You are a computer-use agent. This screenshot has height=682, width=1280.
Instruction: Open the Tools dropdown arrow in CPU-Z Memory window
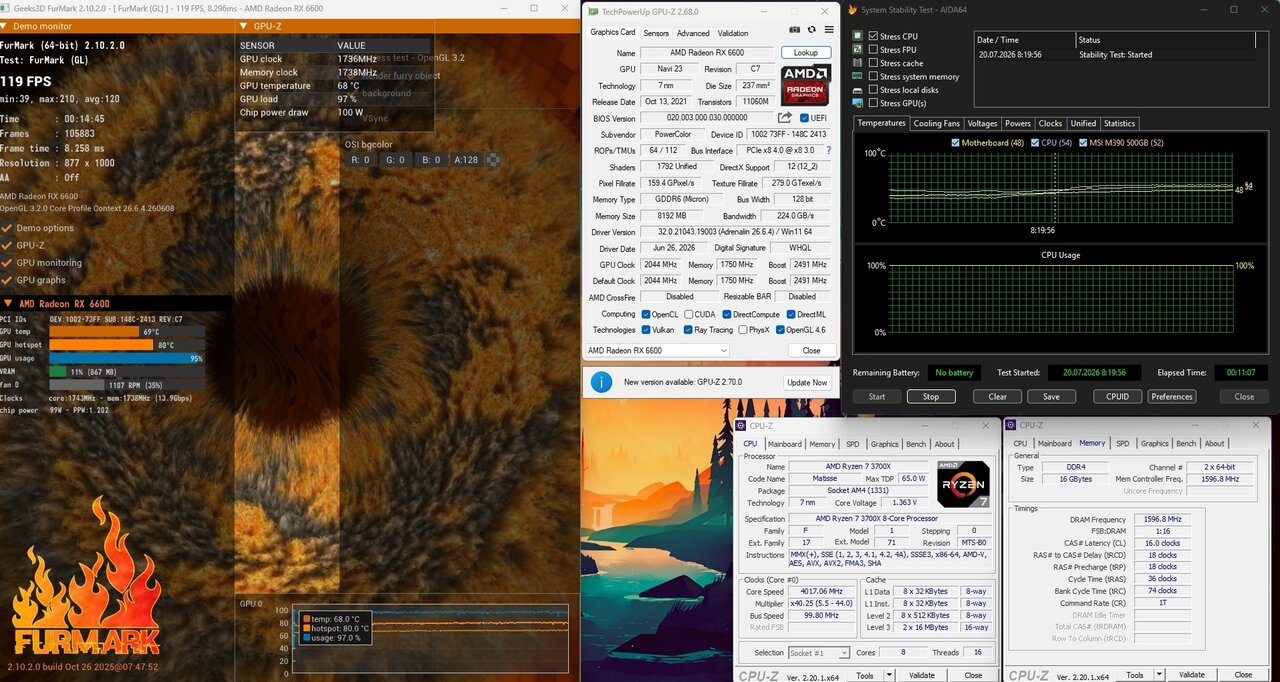pos(1160,675)
